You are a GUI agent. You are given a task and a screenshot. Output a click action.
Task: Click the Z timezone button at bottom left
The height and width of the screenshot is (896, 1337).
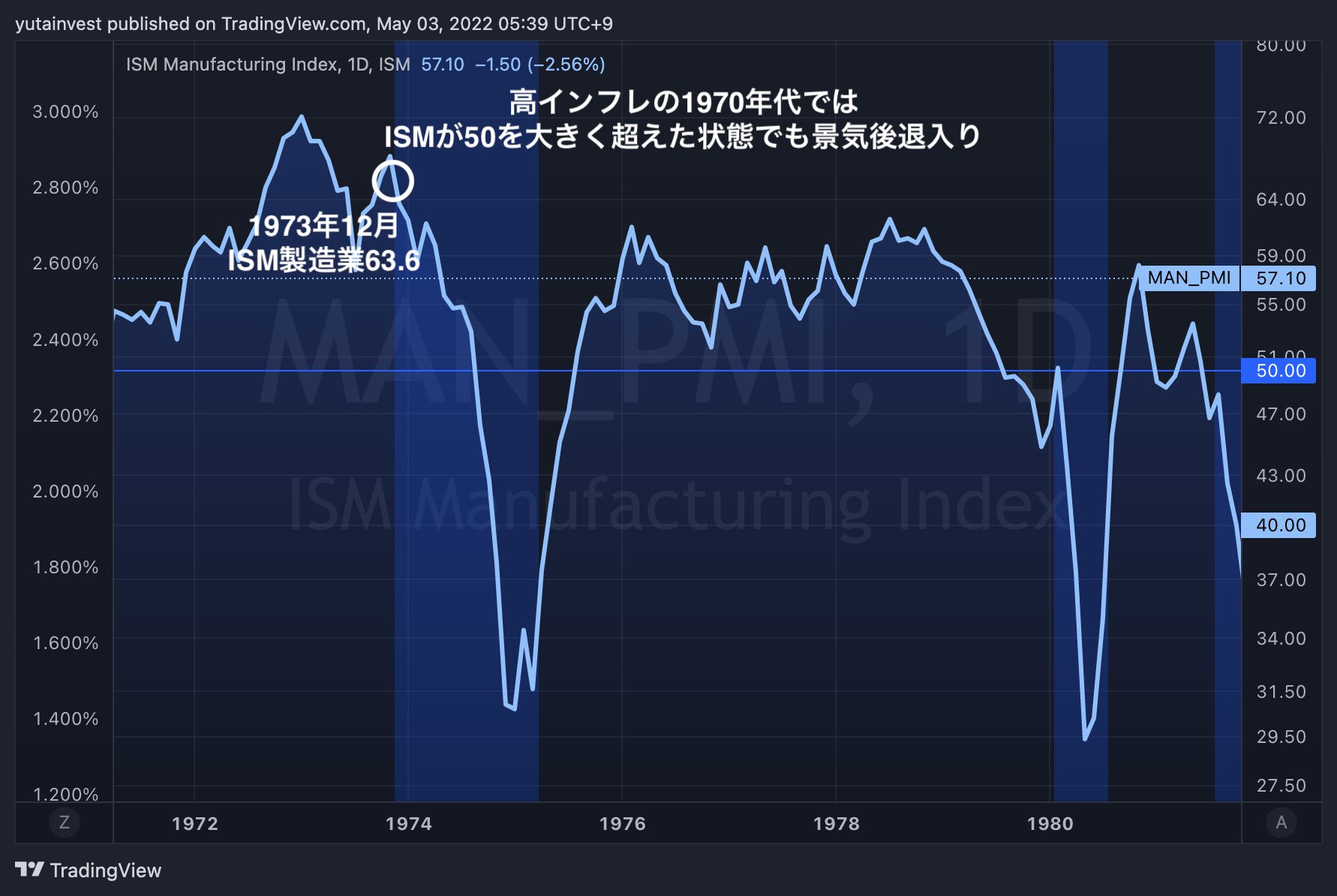64,822
